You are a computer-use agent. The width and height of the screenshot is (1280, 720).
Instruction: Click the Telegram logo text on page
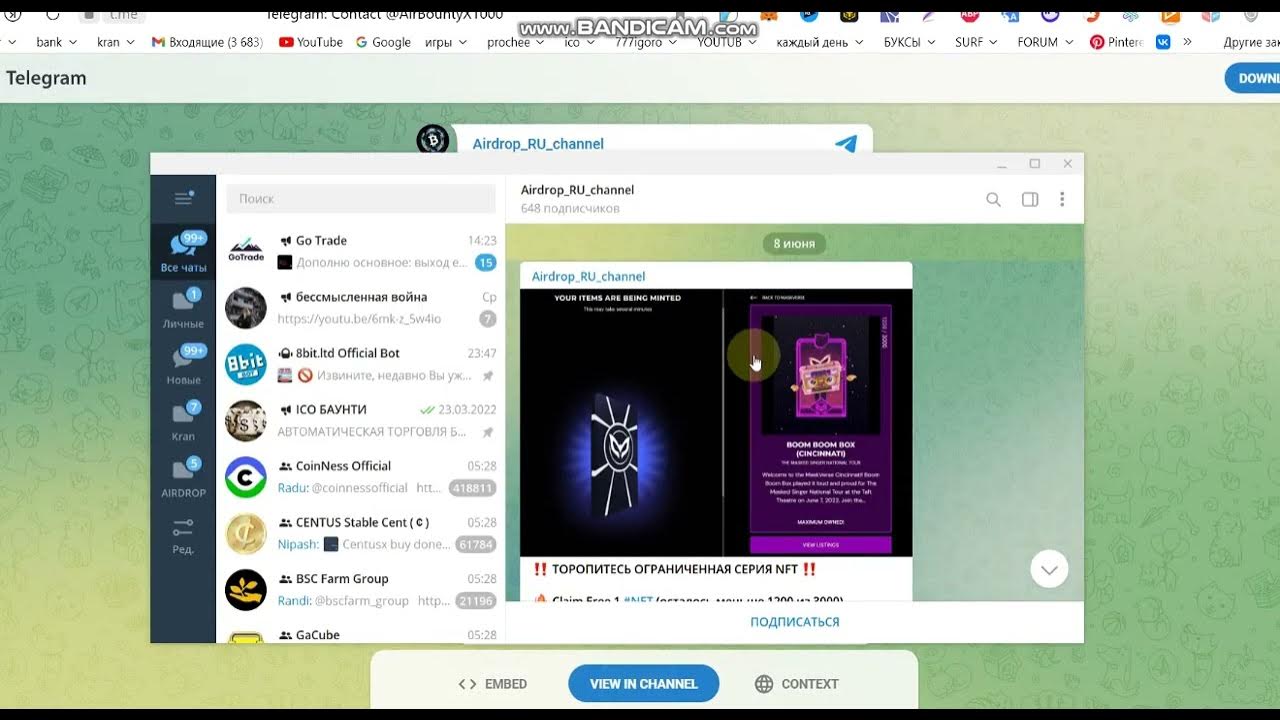point(46,78)
